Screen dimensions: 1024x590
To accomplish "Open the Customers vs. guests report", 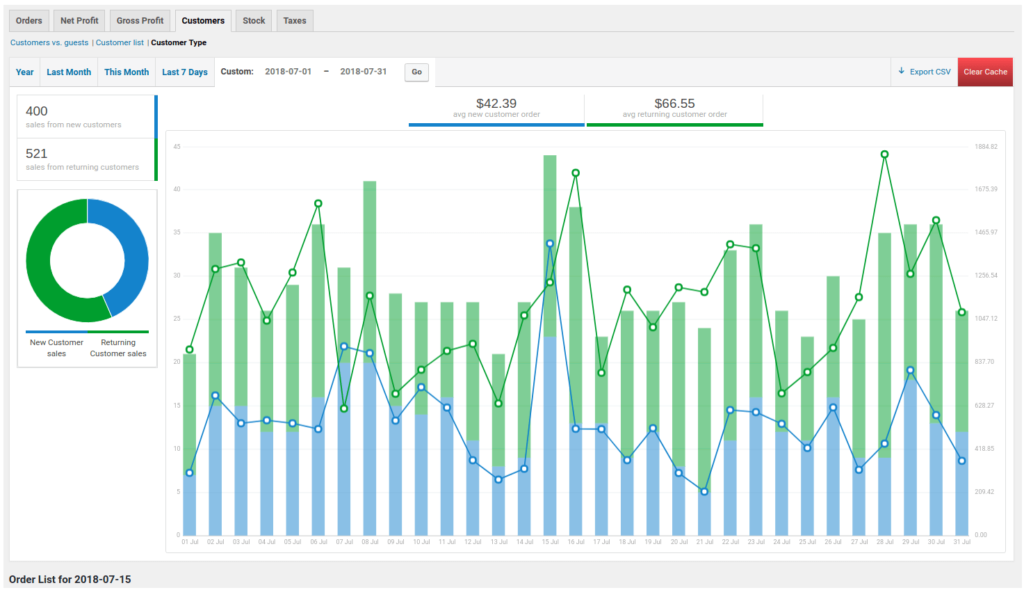I will (49, 42).
